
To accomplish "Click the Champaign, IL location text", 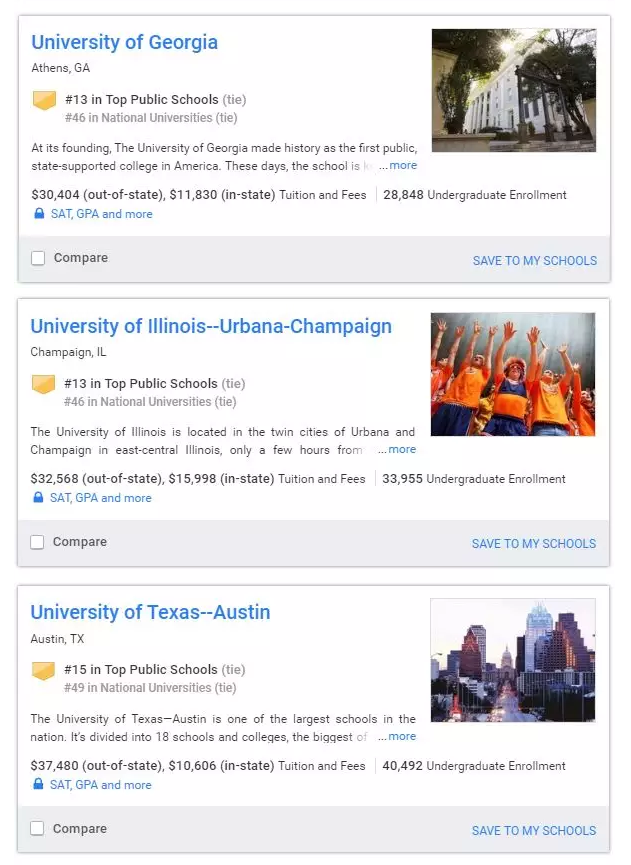I will point(68,352).
